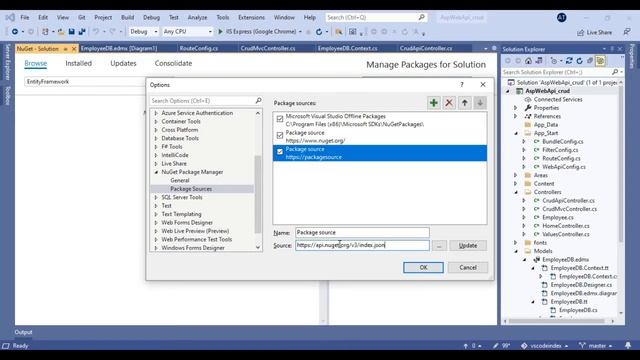Expand Container Tools options node
This screenshot has width=640, height=360.
[156, 122]
